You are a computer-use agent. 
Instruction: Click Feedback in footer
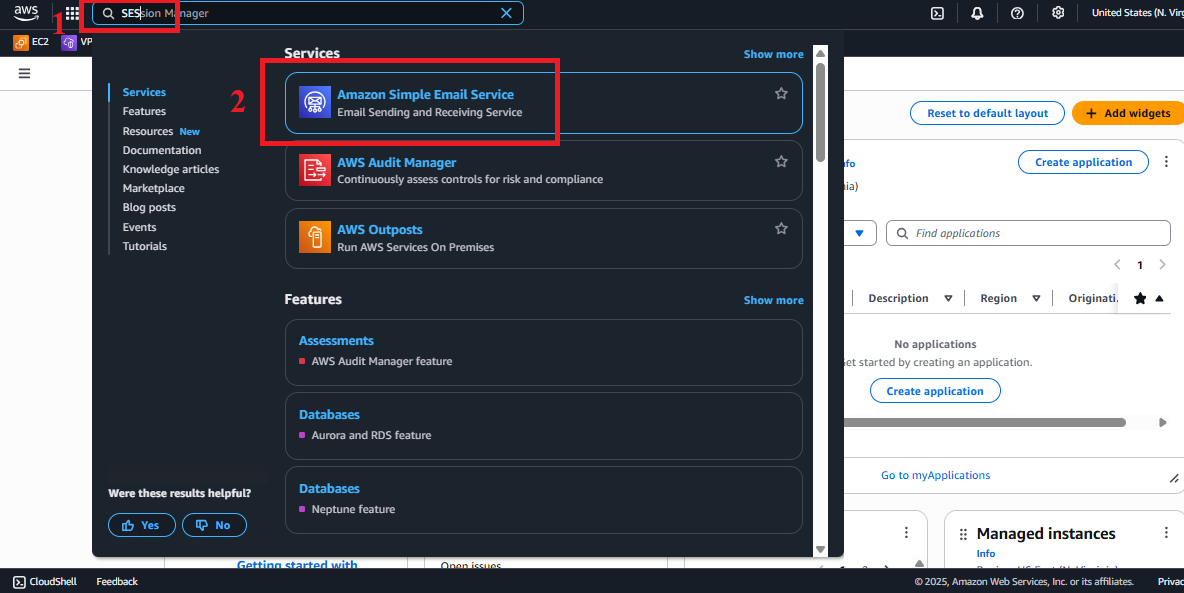(117, 582)
